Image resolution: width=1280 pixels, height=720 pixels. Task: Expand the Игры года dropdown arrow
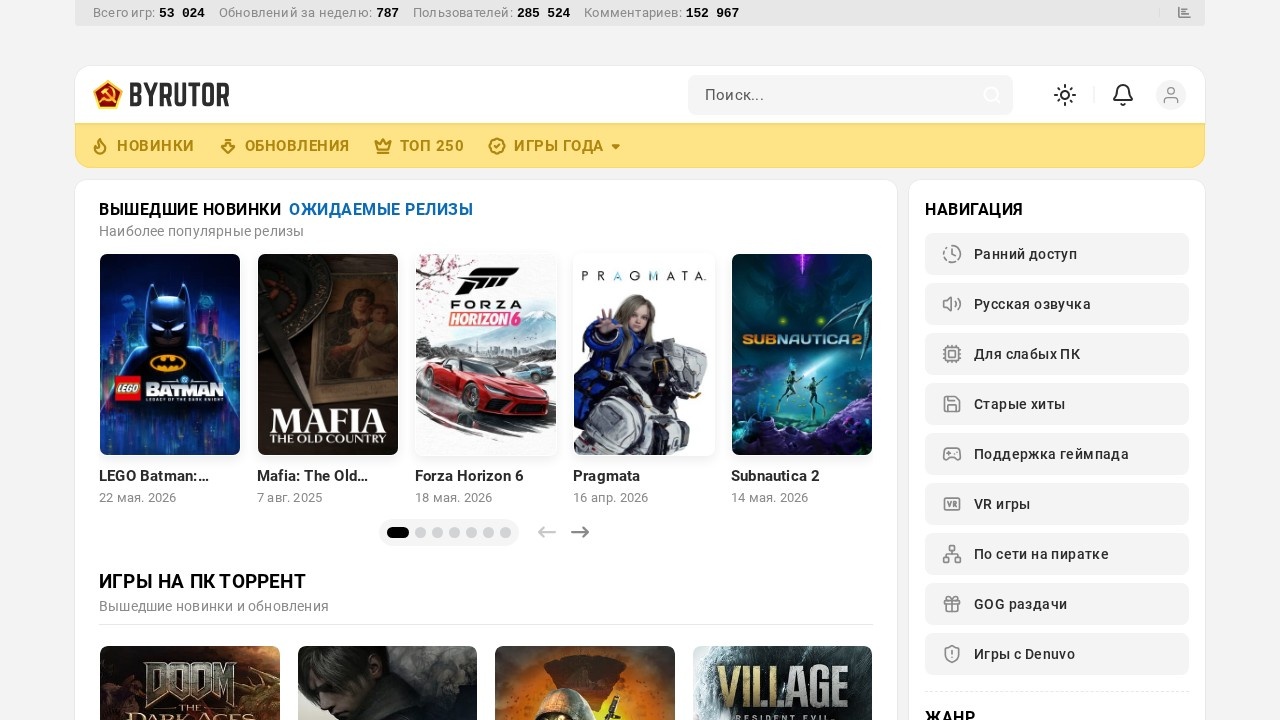click(x=616, y=147)
